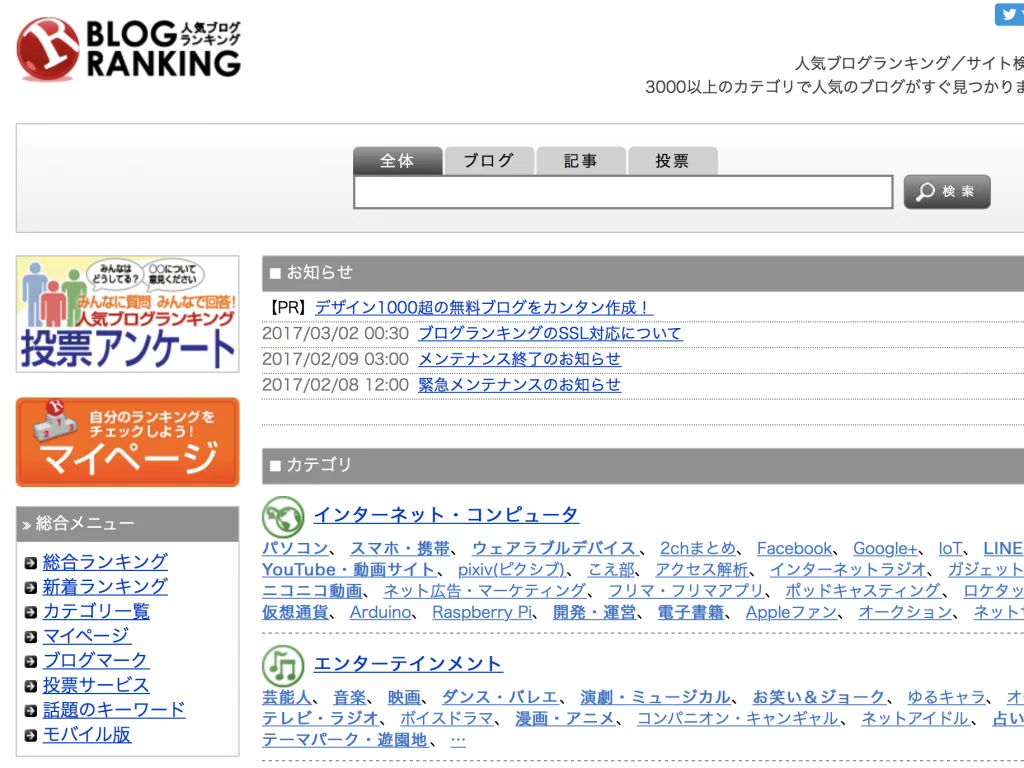This screenshot has height=768, width=1024.
Task: Click the arrow icon beside 総合ランキング
Action: click(30, 563)
